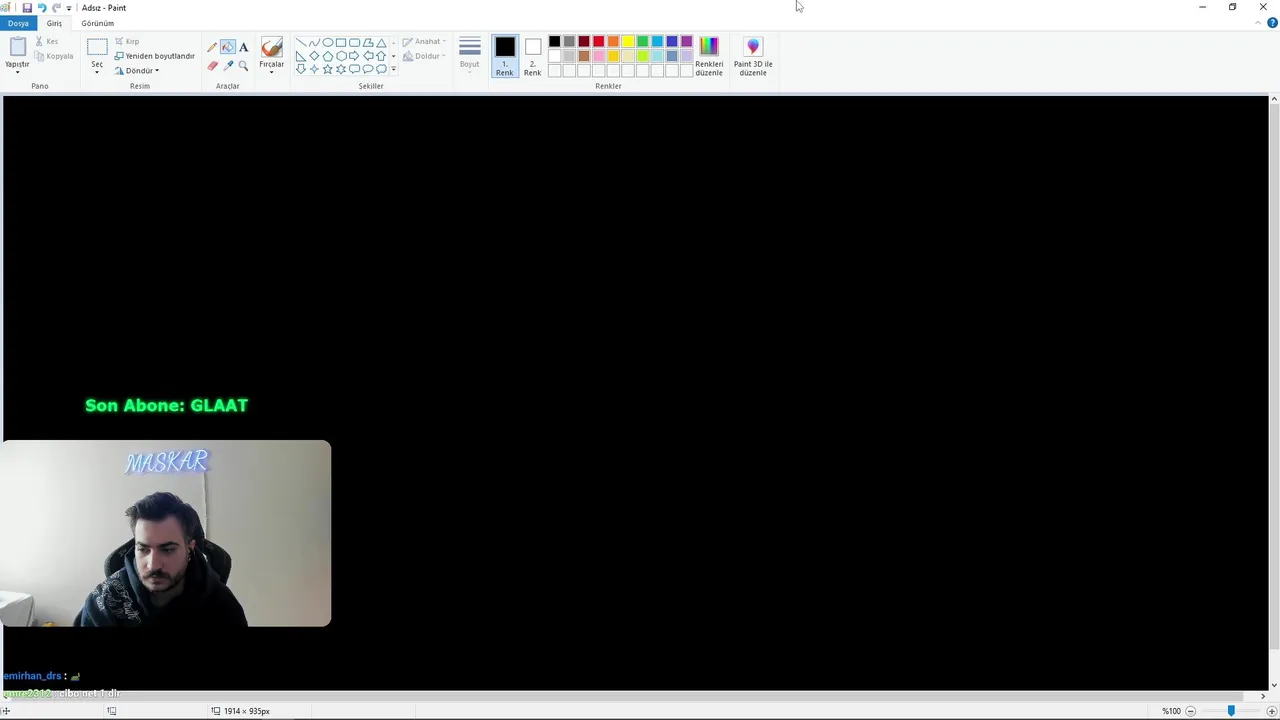Switch to the Giriş tab
The width and height of the screenshot is (1280, 720).
point(54,23)
